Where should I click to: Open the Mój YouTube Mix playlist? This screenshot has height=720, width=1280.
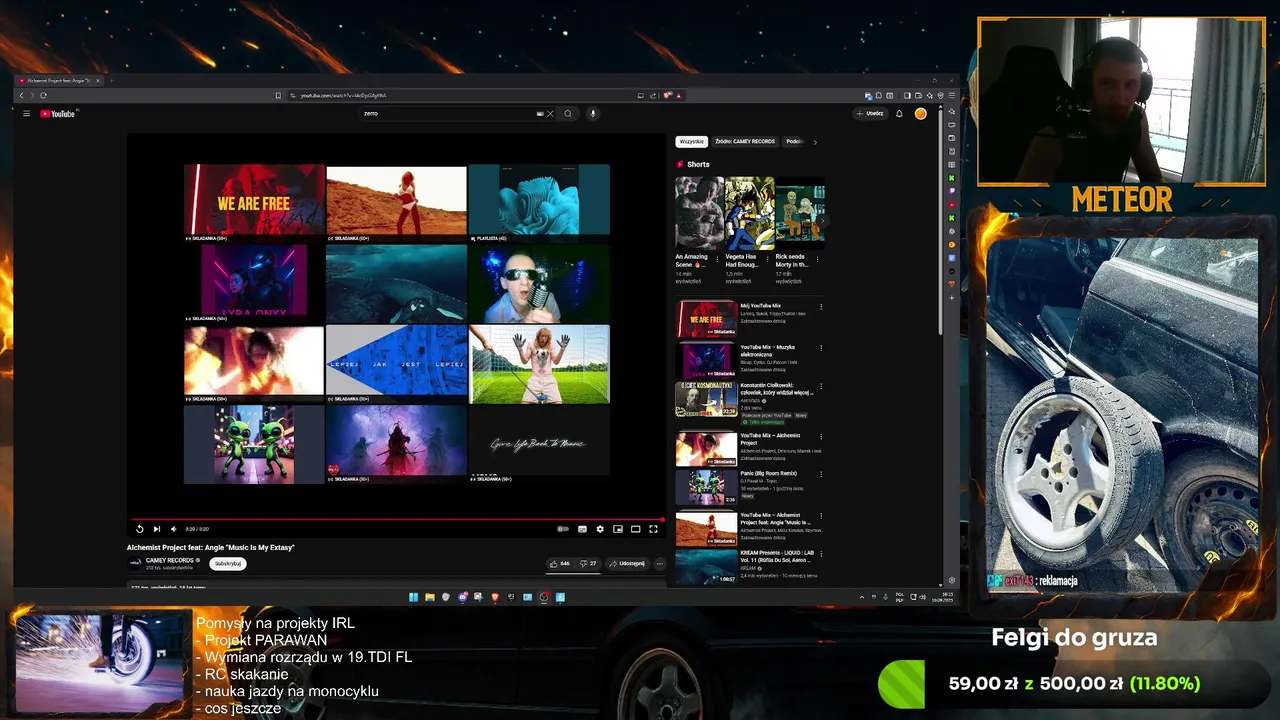point(706,320)
